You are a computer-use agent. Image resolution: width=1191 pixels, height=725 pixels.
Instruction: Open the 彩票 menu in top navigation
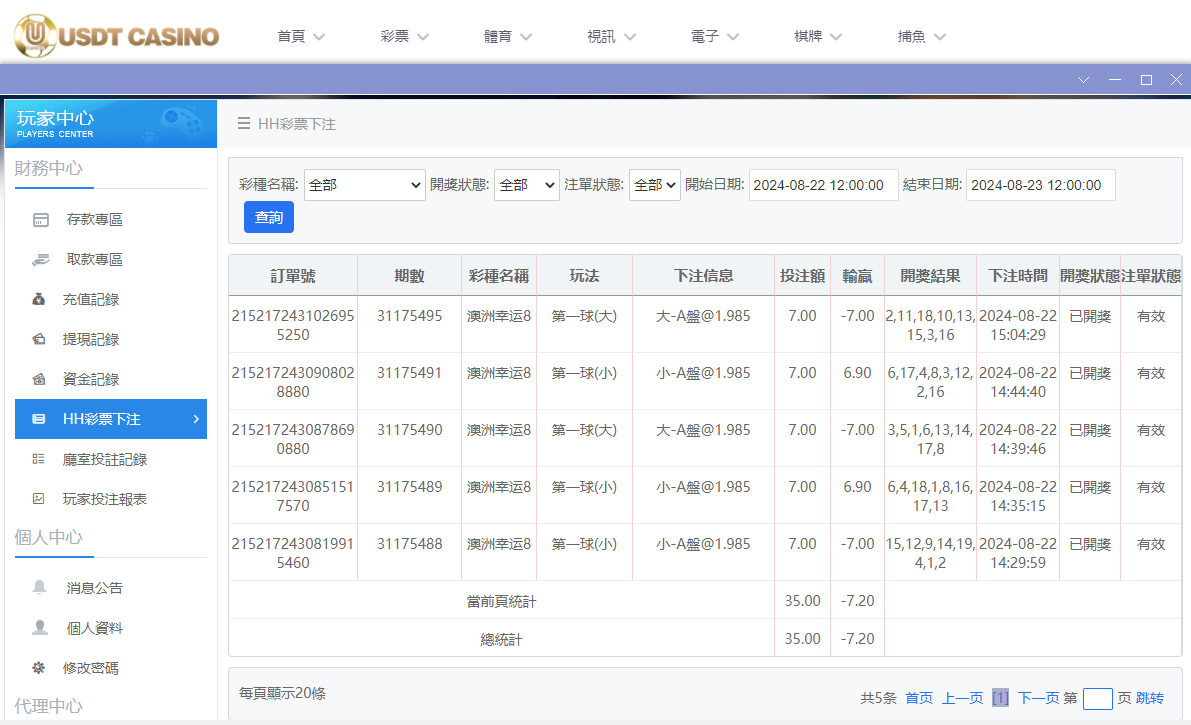(x=404, y=35)
